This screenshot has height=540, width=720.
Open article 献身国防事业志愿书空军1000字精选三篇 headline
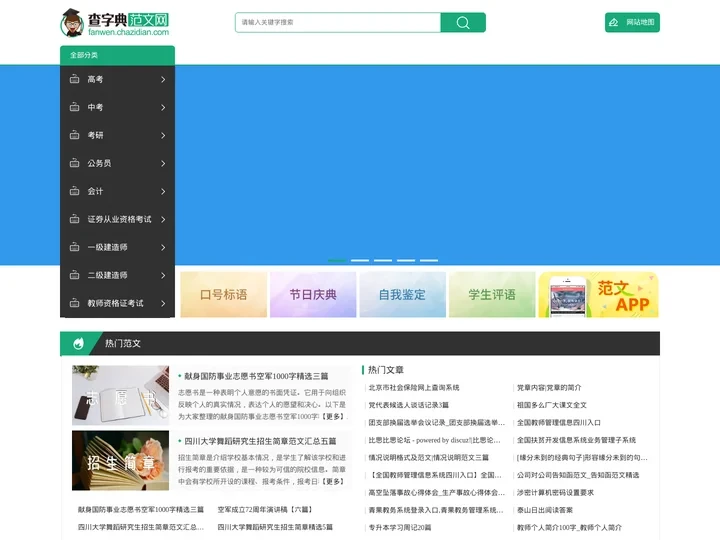256,376
